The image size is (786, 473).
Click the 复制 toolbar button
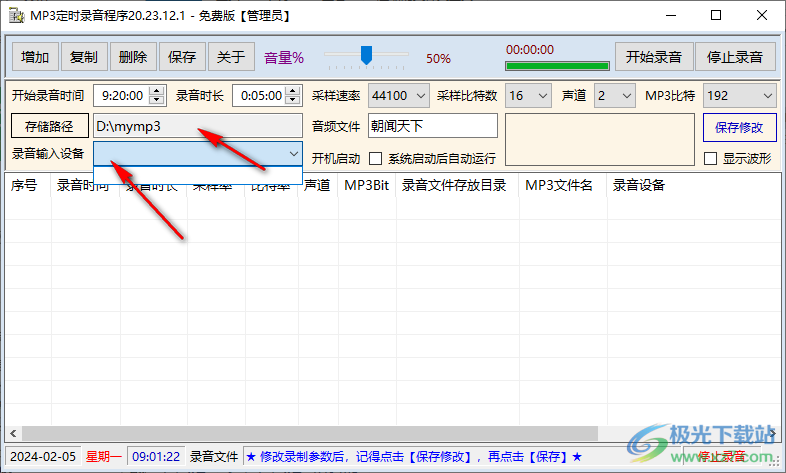pos(84,57)
